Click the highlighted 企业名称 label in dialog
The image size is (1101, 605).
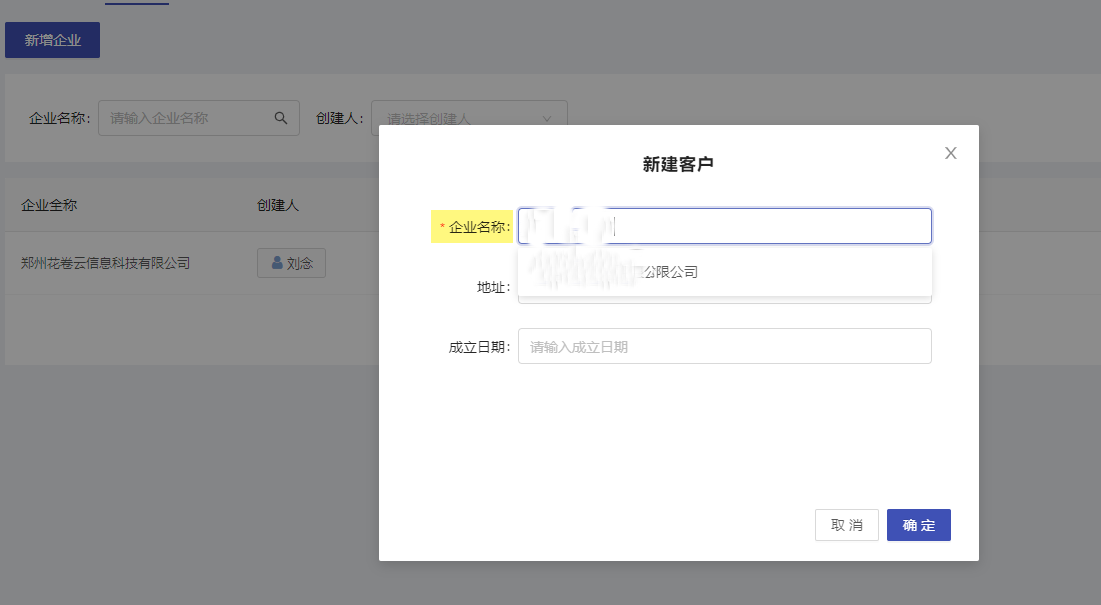click(473, 227)
